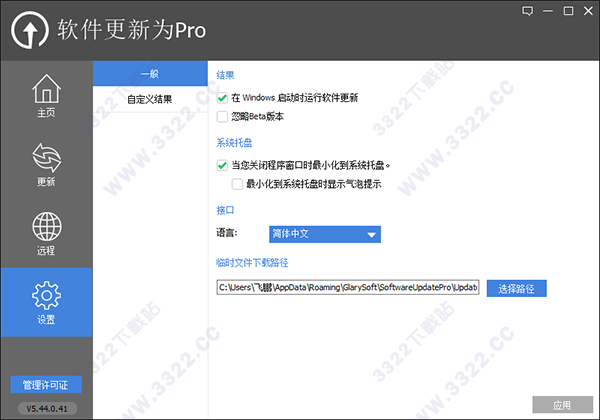Screen dimensions: 600x420
Task: Open the 远程 remote globe section
Action: (46, 233)
